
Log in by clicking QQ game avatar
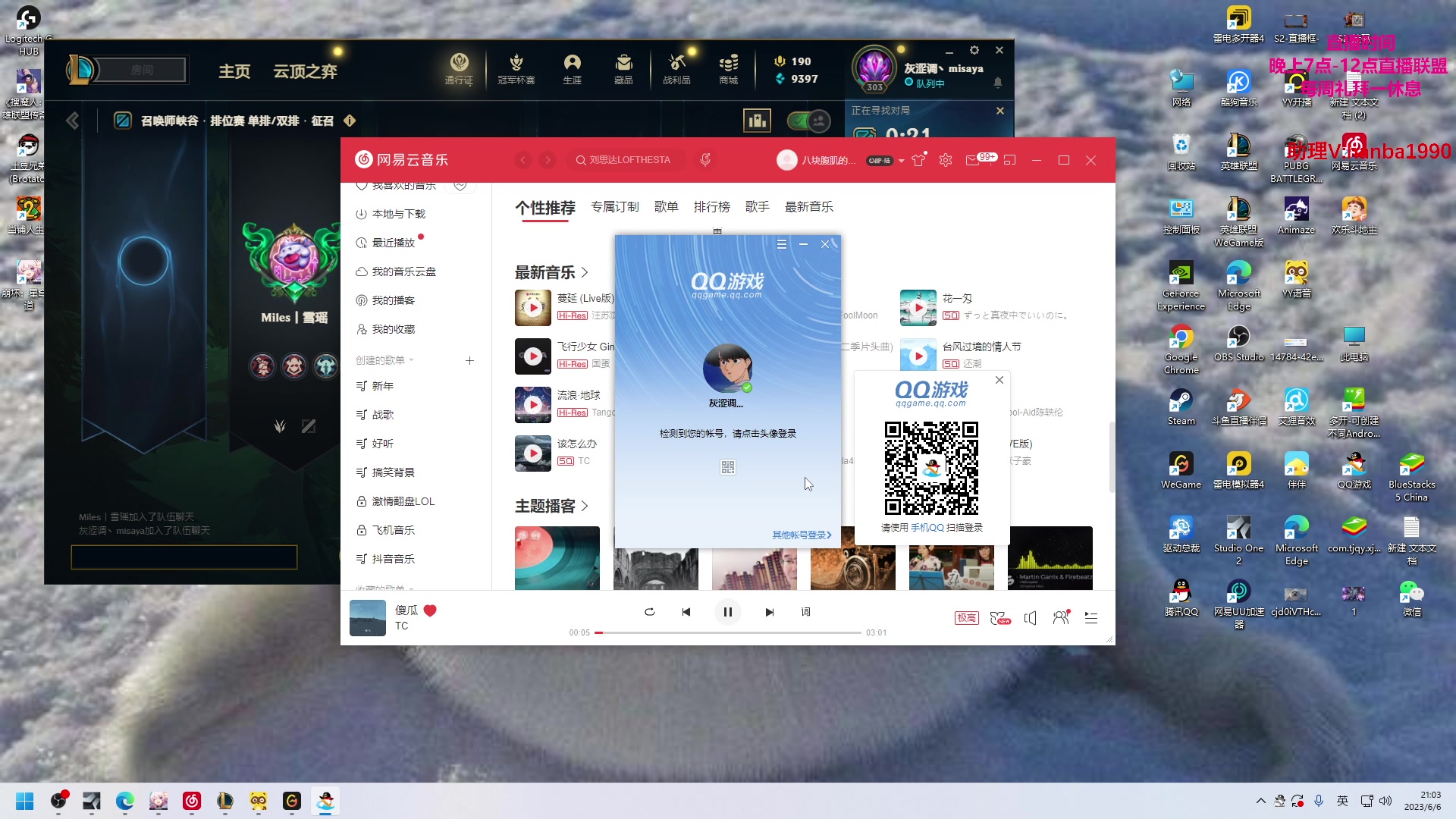(727, 369)
